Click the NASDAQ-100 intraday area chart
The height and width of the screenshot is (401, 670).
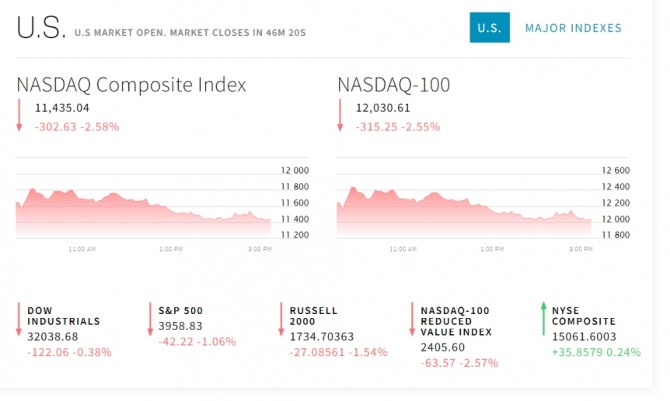(465, 210)
